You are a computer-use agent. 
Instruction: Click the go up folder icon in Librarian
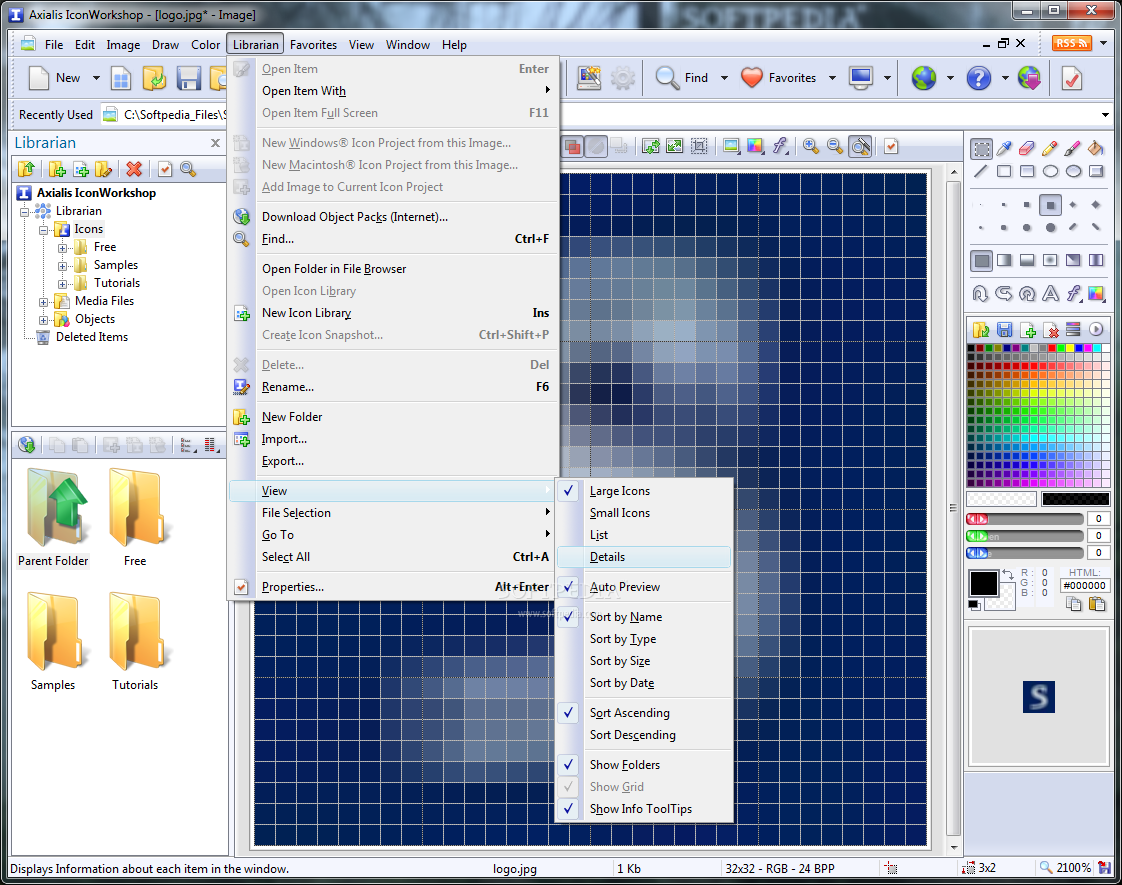tap(26, 169)
